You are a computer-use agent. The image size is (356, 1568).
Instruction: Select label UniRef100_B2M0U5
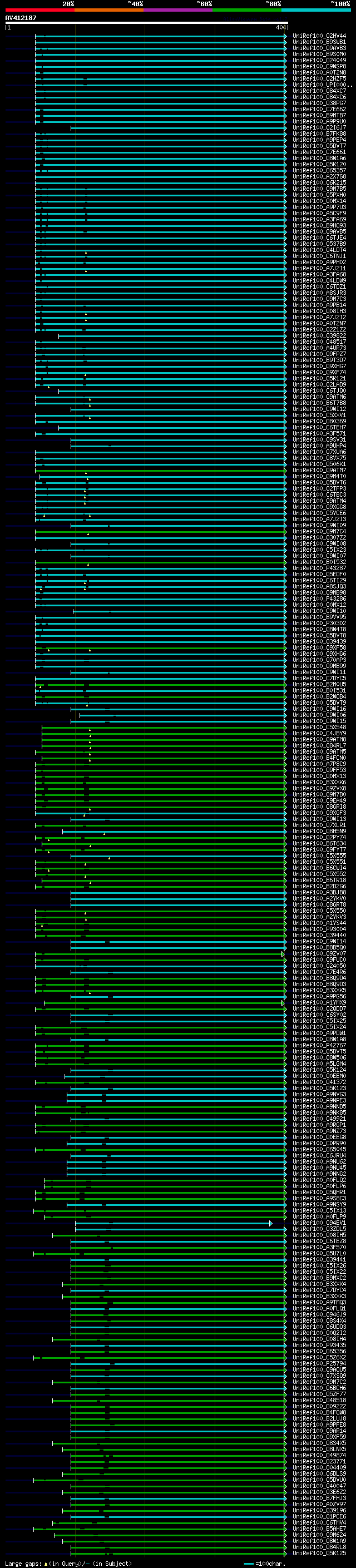[x=319, y=684]
